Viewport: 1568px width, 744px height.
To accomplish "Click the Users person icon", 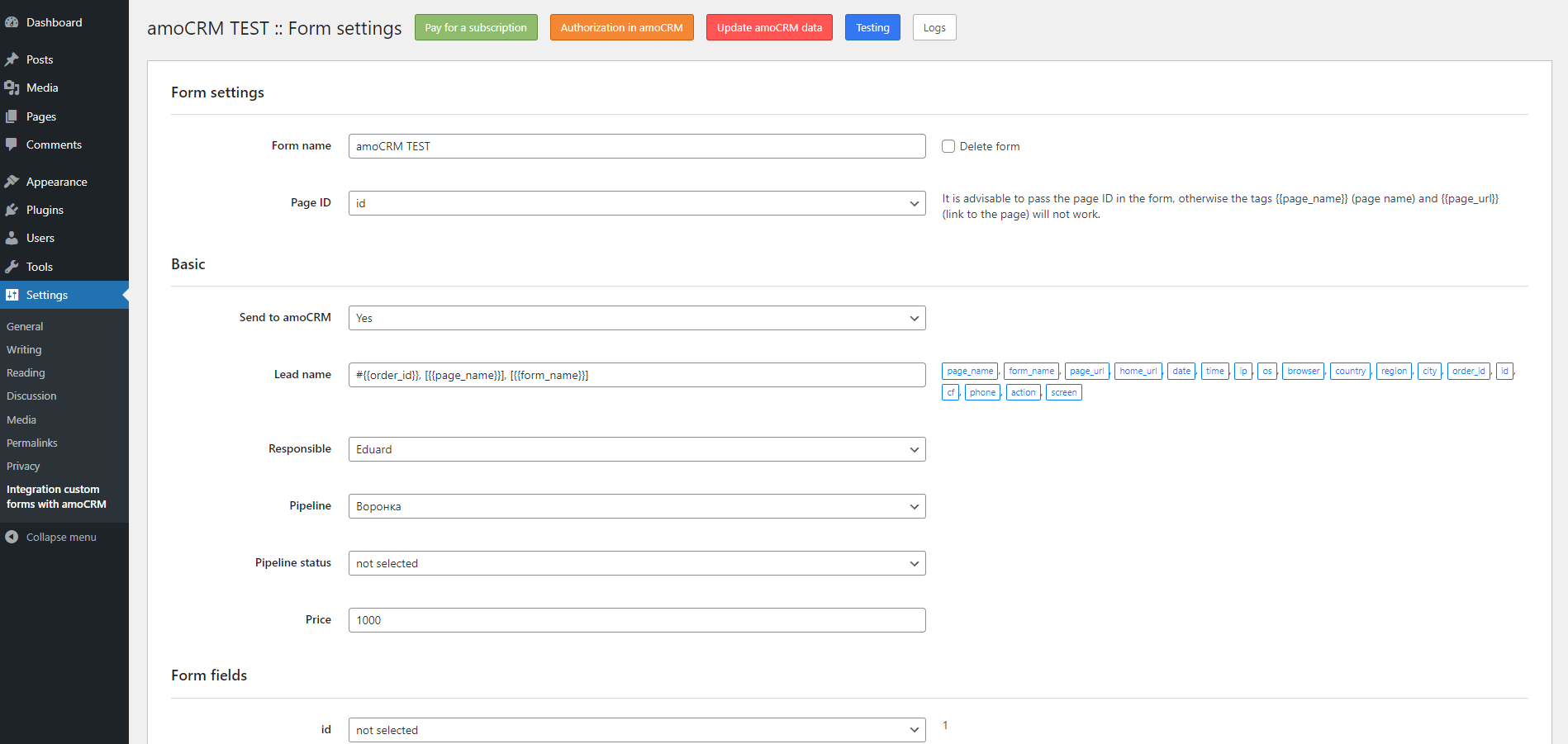I will pos(12,238).
